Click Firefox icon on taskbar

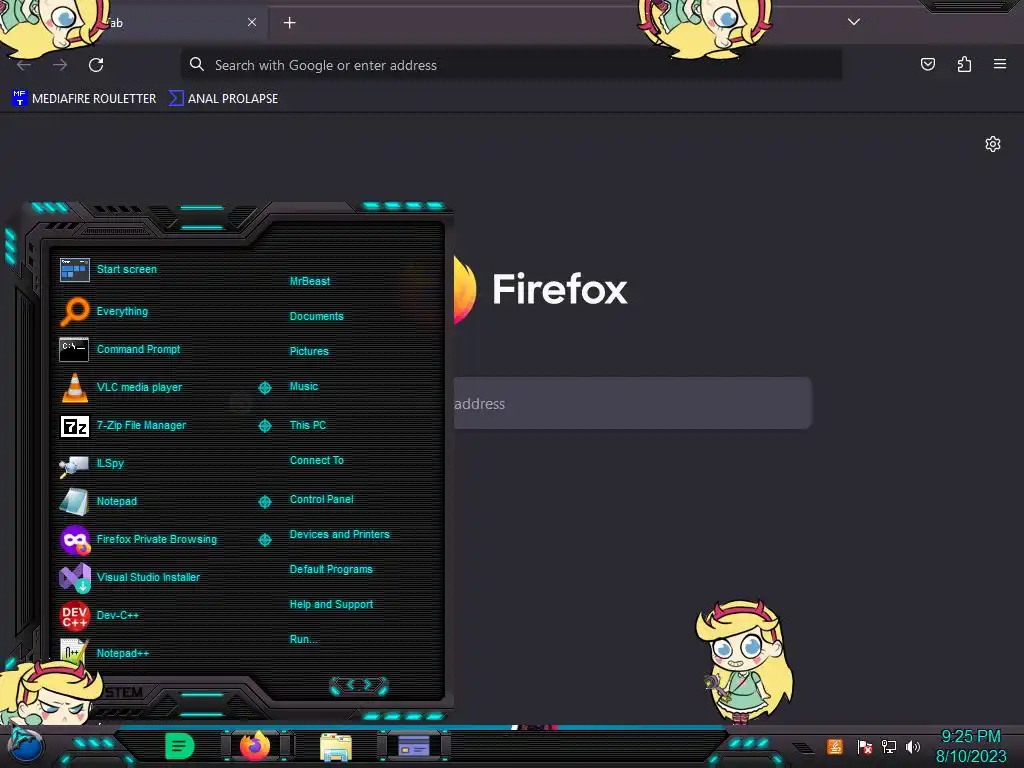[255, 746]
